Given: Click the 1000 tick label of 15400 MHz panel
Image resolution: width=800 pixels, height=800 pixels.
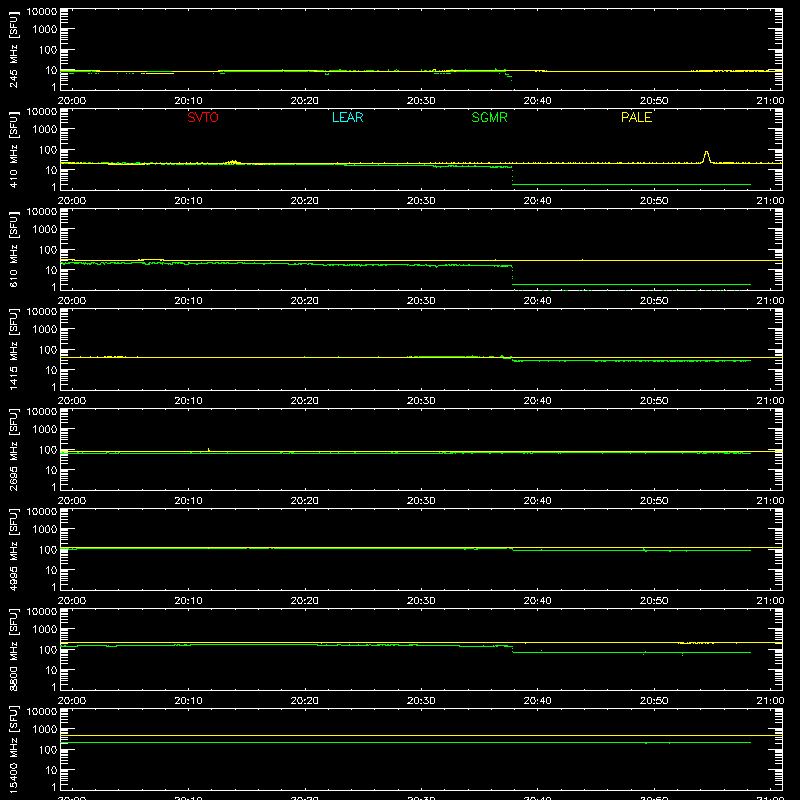Looking at the screenshot, I should coord(45,730).
